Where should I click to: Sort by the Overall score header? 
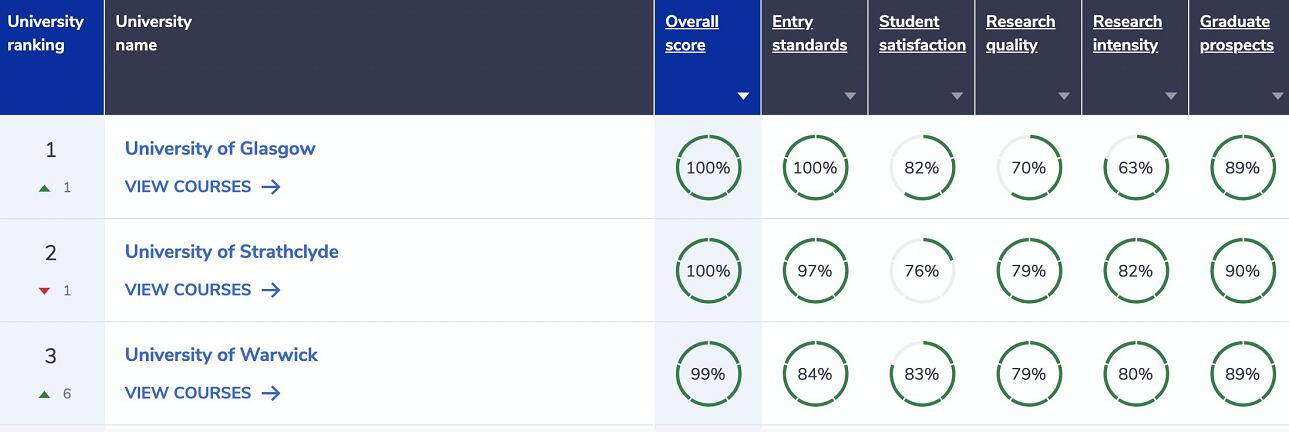point(692,33)
